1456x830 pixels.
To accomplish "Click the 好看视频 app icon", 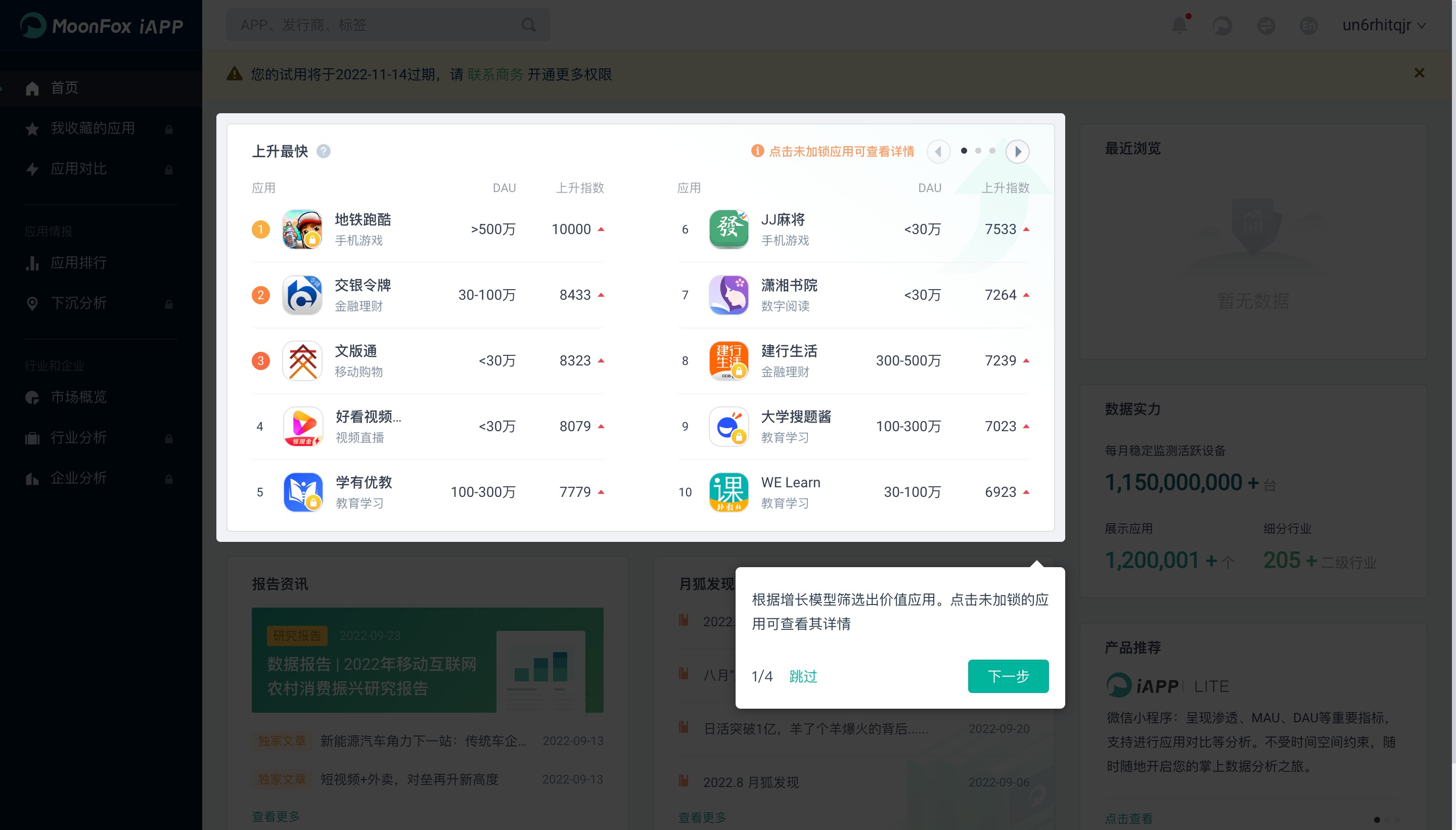I will [303, 426].
